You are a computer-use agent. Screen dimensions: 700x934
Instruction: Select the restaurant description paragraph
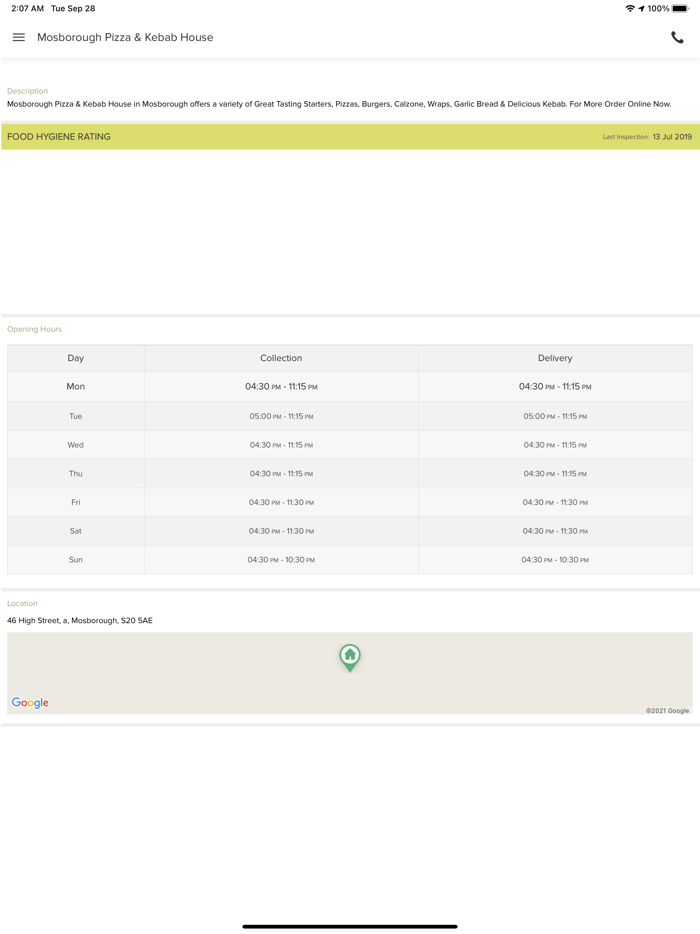coord(339,104)
